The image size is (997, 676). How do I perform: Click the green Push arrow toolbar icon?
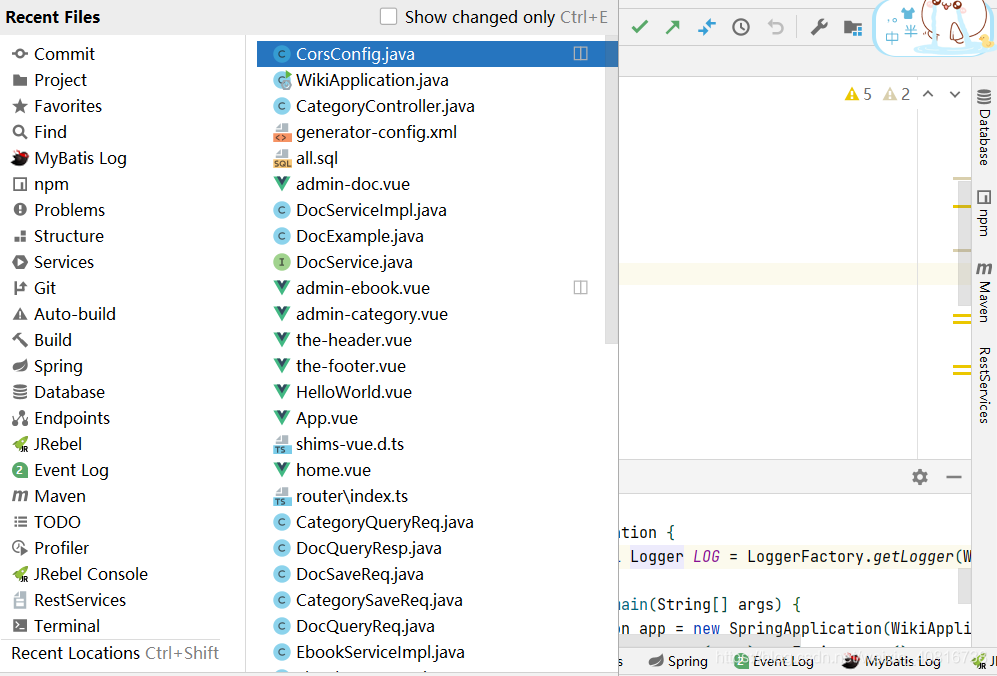coord(673,27)
